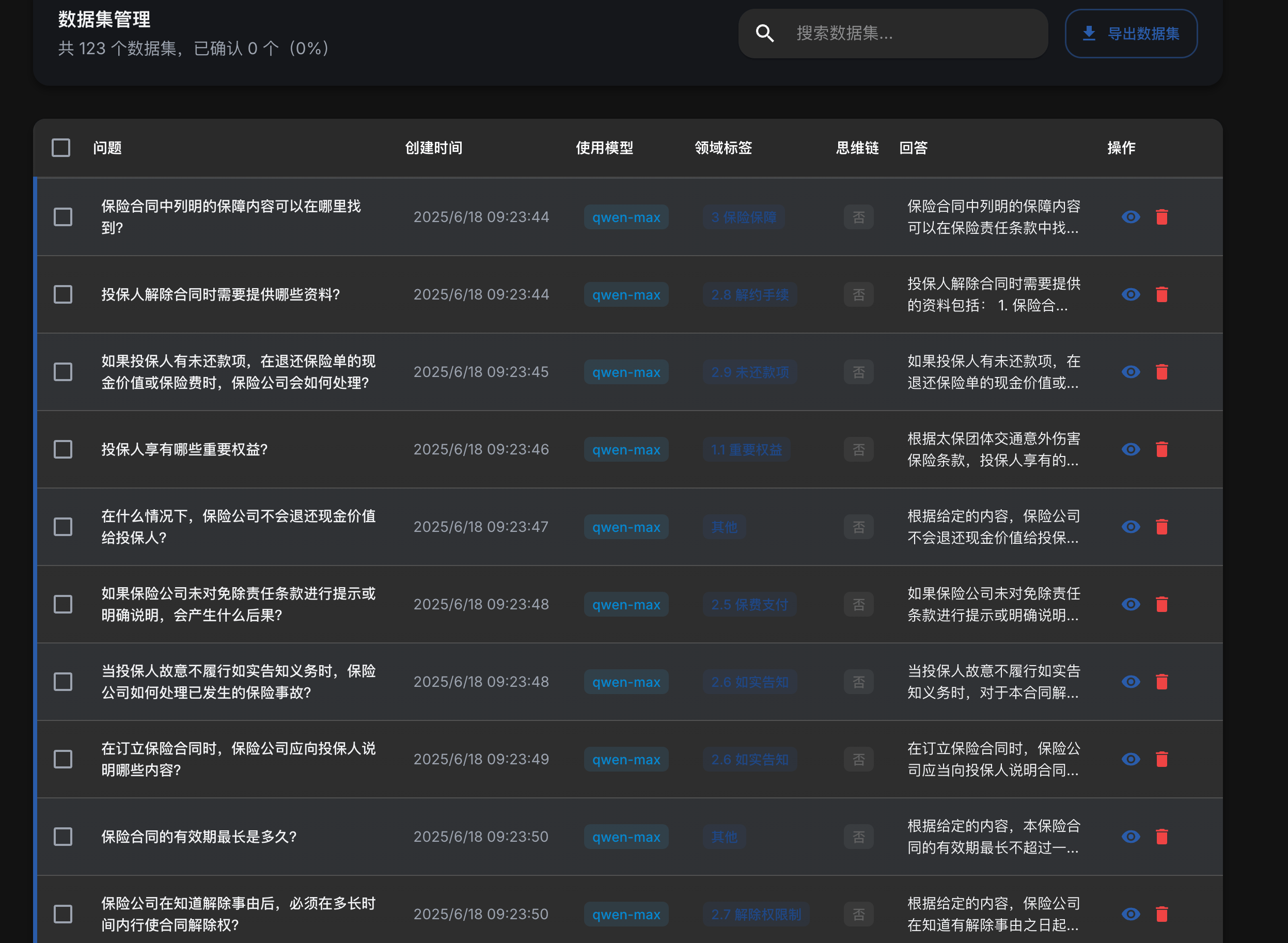The height and width of the screenshot is (943, 1288).
Task: Open the eye icon for 投保人享有哪些重要权益 row
Action: 1132,449
